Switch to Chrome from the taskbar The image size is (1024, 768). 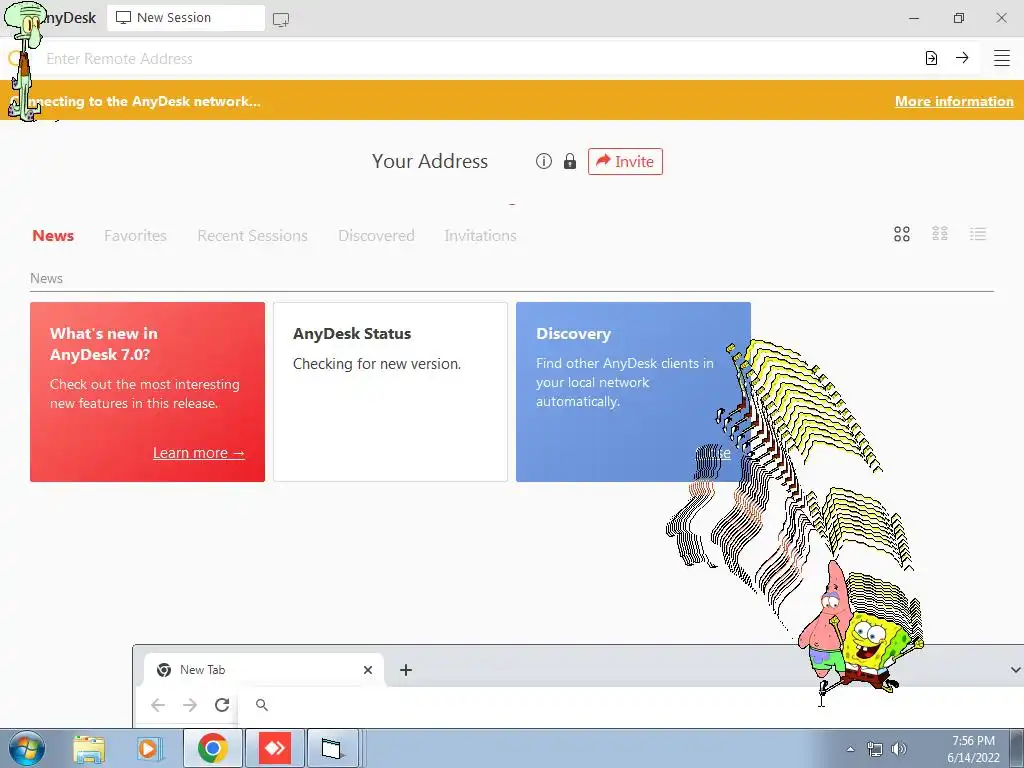coord(213,748)
